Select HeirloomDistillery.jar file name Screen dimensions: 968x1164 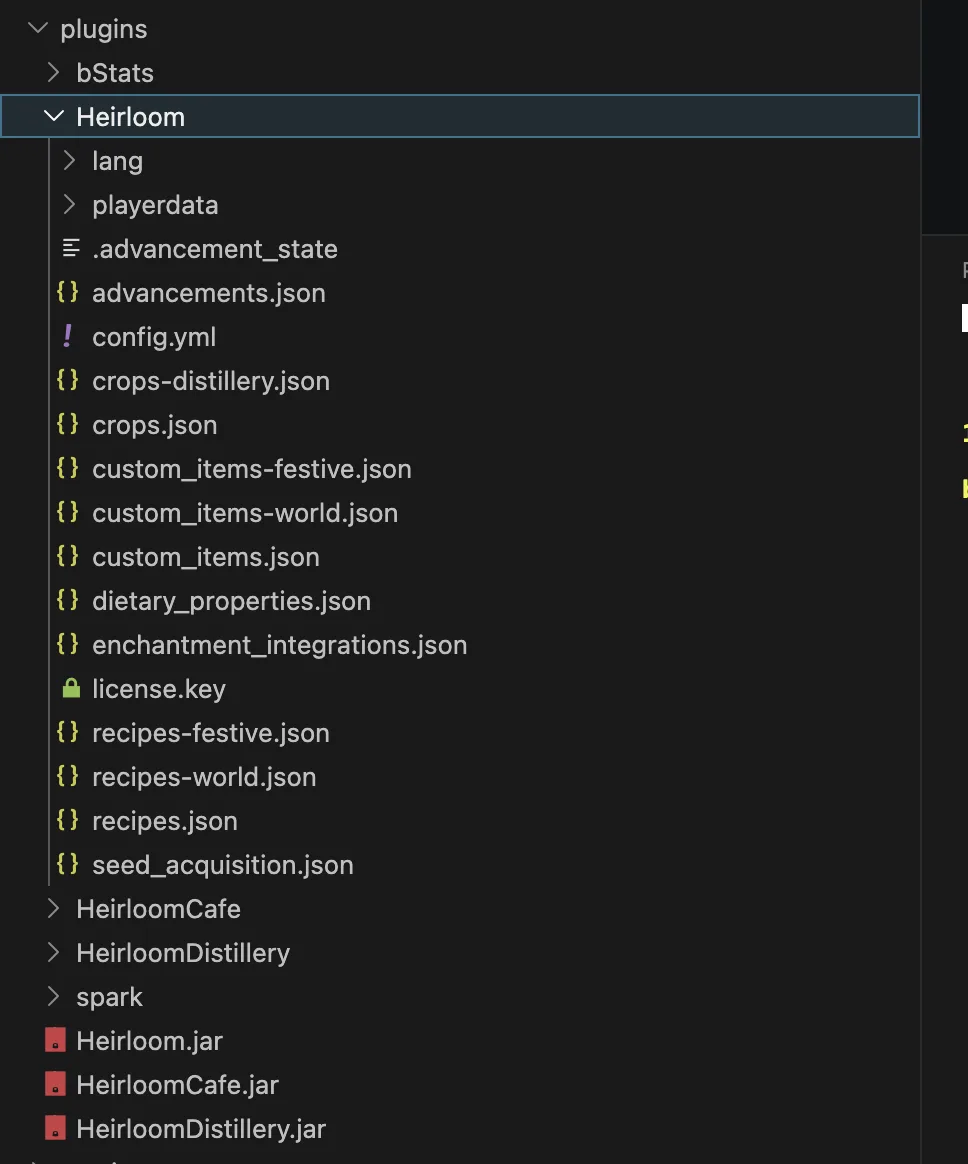(x=201, y=1129)
